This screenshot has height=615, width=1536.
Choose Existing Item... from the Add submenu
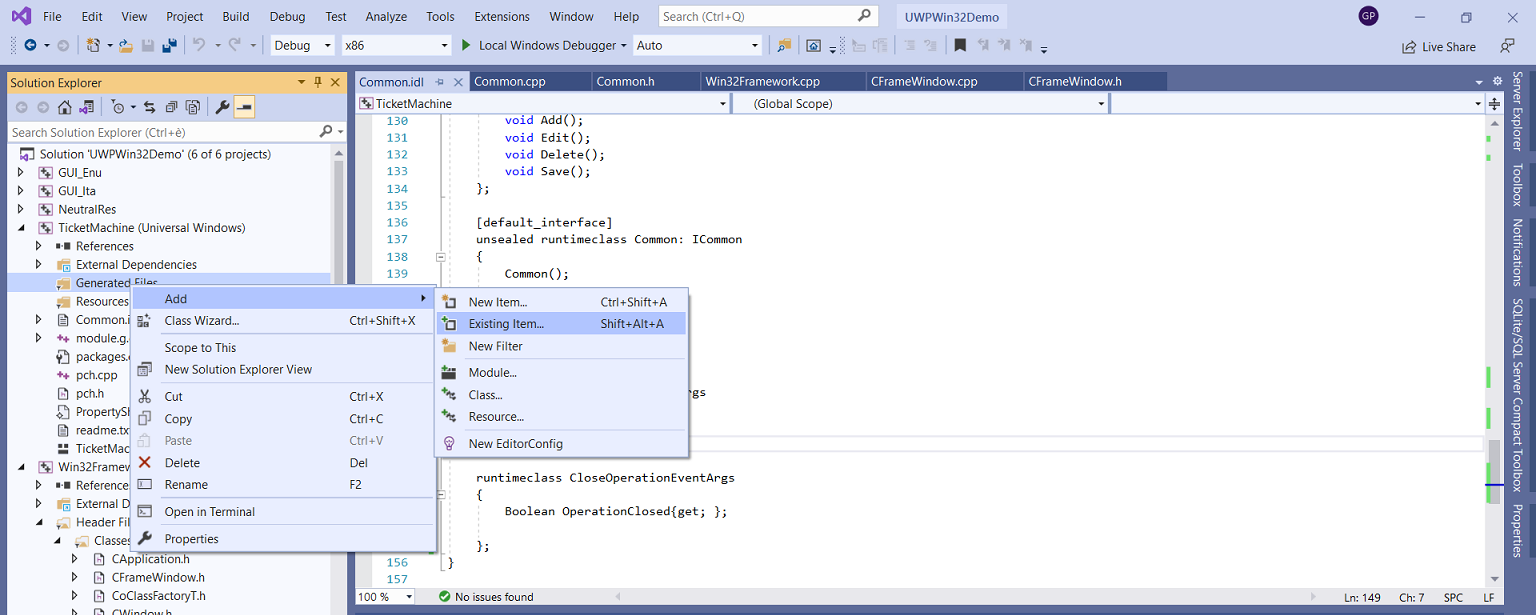(x=562, y=324)
